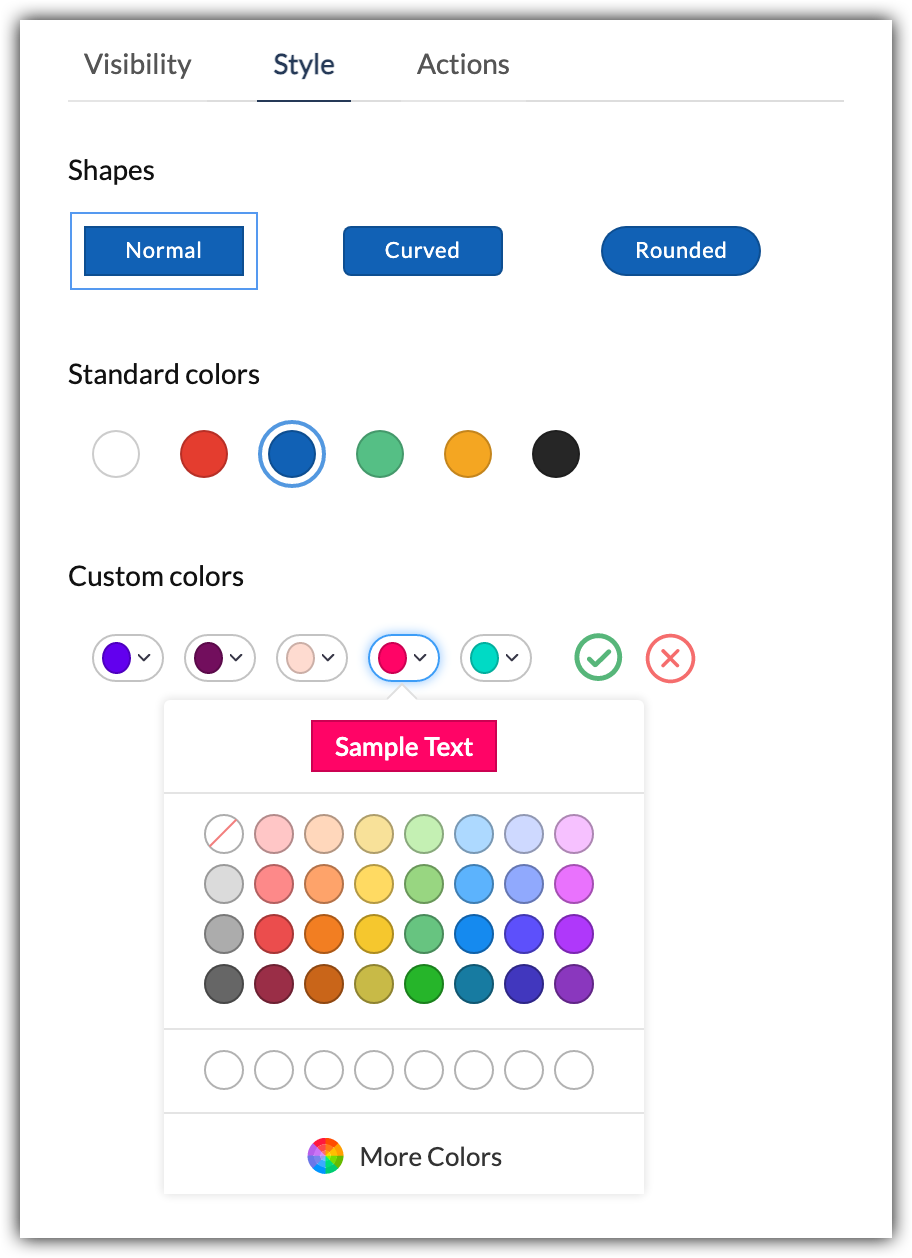The width and height of the screenshot is (912, 1258).
Task: Click the More Colors rainbow wheel icon
Action: click(x=325, y=1156)
